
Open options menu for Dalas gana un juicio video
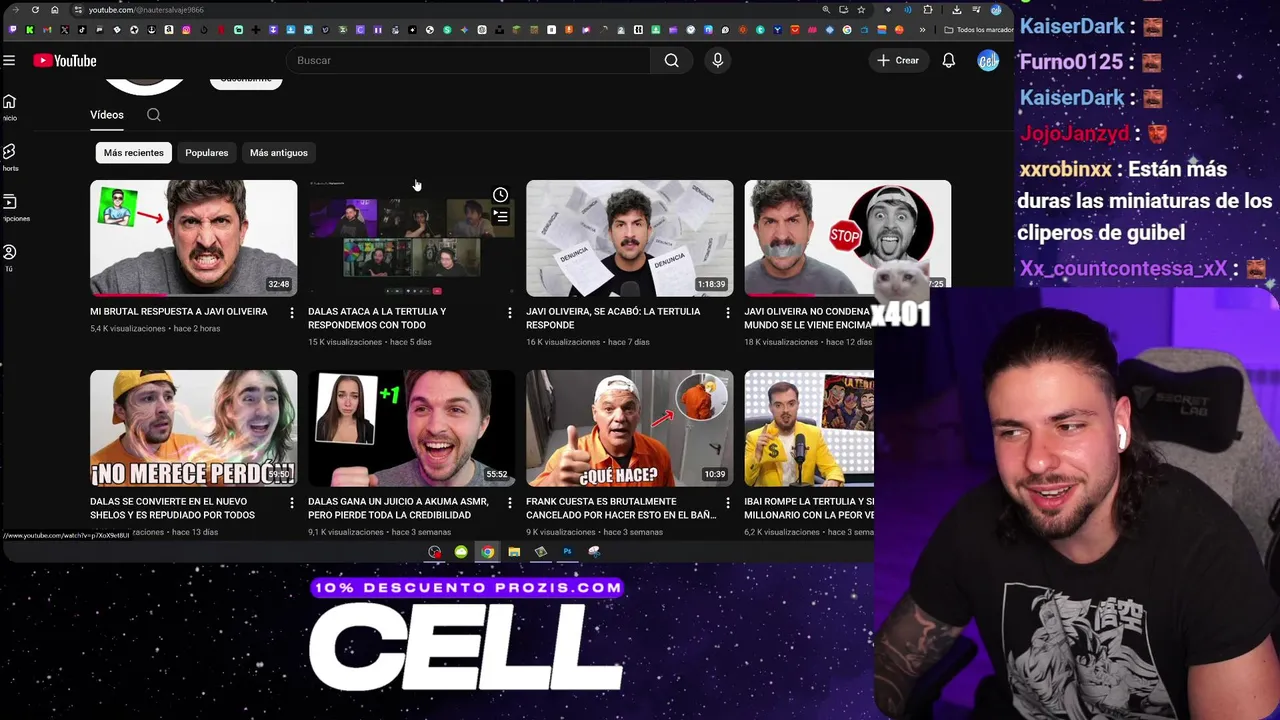click(x=510, y=503)
